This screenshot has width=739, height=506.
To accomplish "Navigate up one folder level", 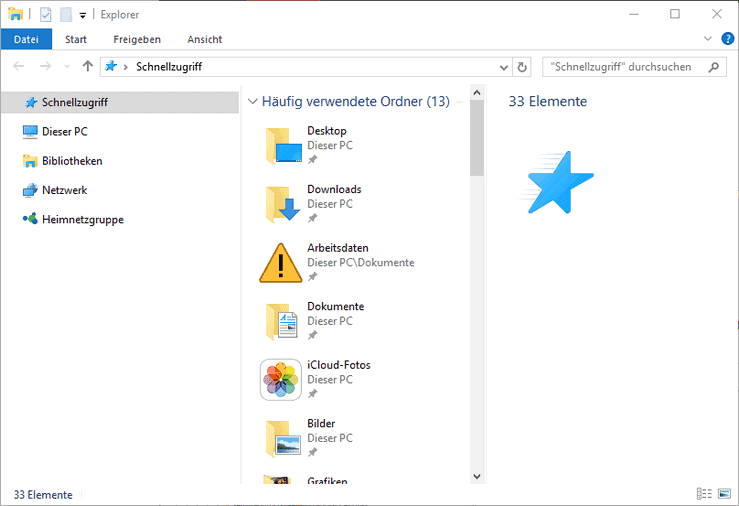I will 88,67.
